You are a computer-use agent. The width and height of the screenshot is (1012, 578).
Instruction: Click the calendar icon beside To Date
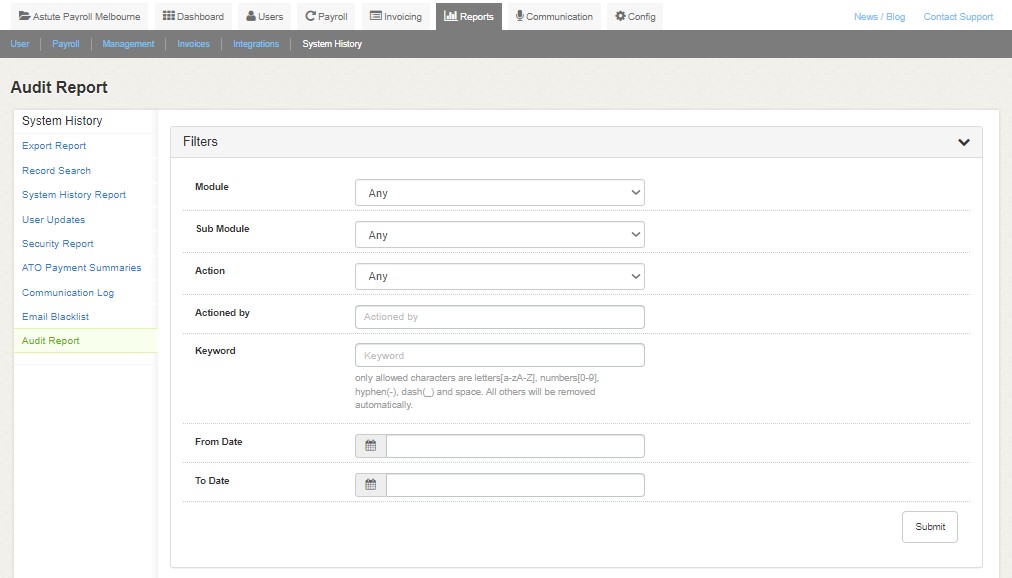tap(370, 485)
